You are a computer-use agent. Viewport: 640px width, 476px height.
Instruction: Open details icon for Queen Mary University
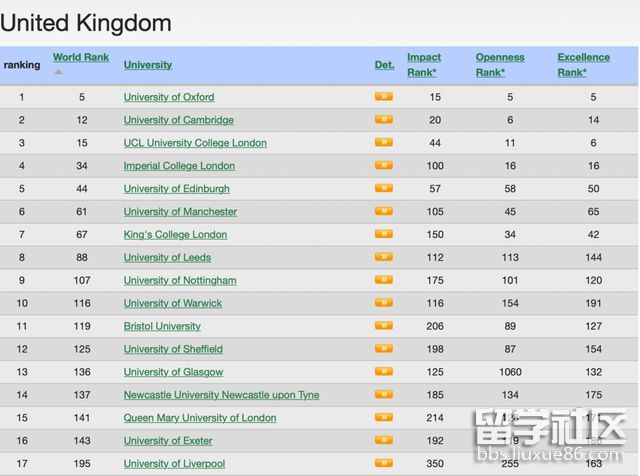coord(384,417)
